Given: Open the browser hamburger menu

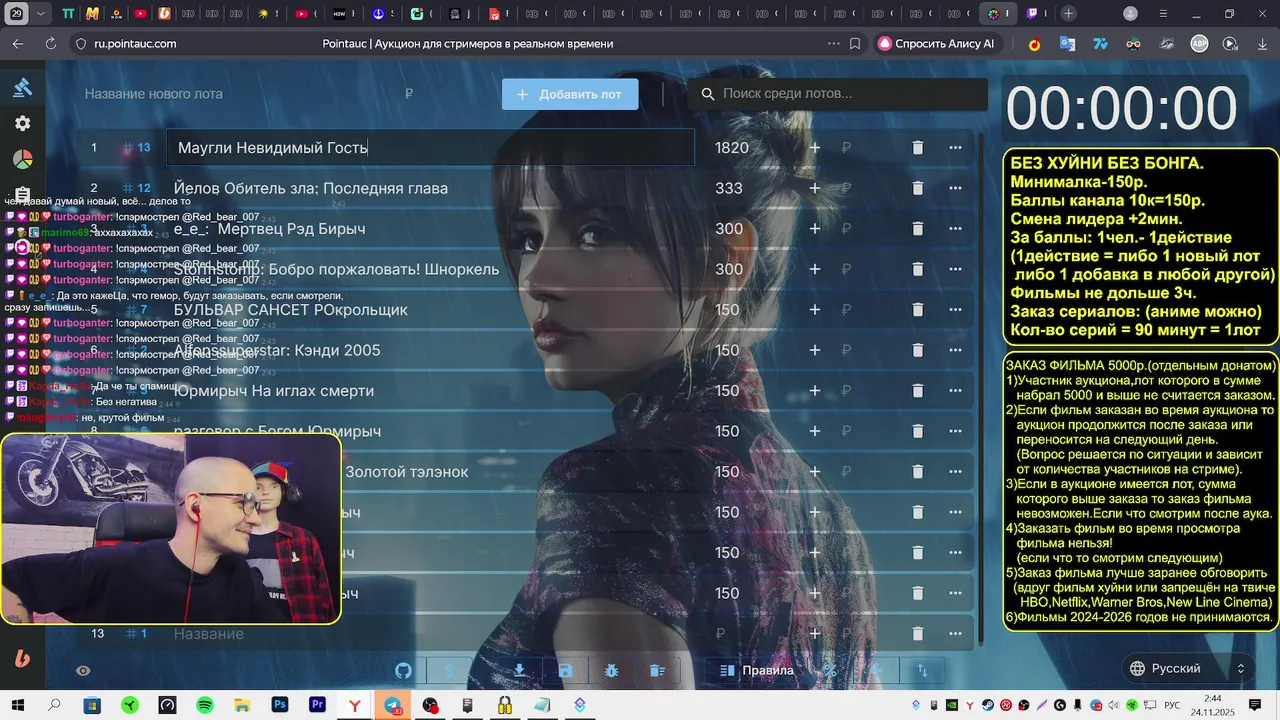Looking at the screenshot, I should point(1162,14).
